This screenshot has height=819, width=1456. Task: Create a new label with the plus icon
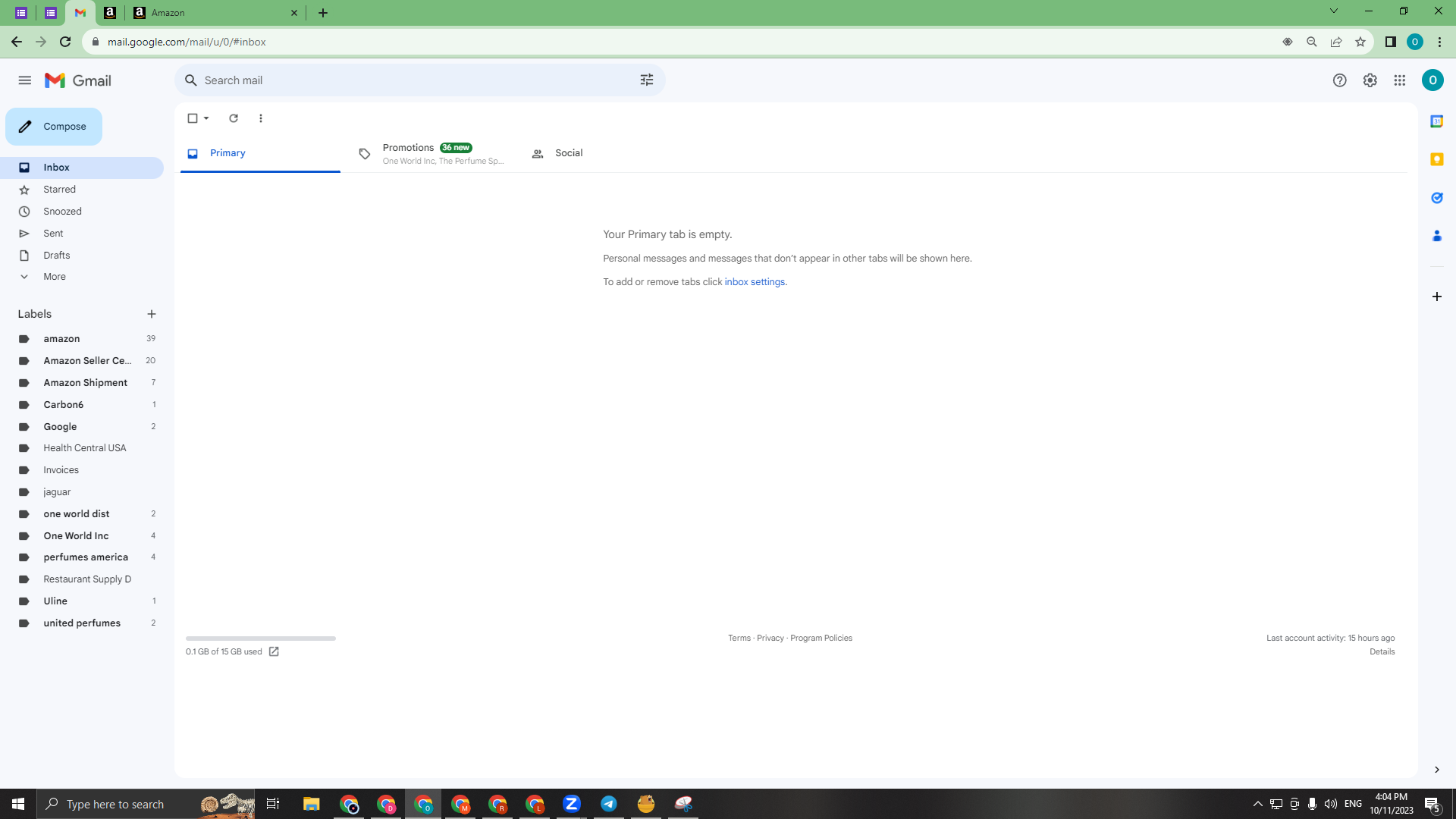pos(152,314)
